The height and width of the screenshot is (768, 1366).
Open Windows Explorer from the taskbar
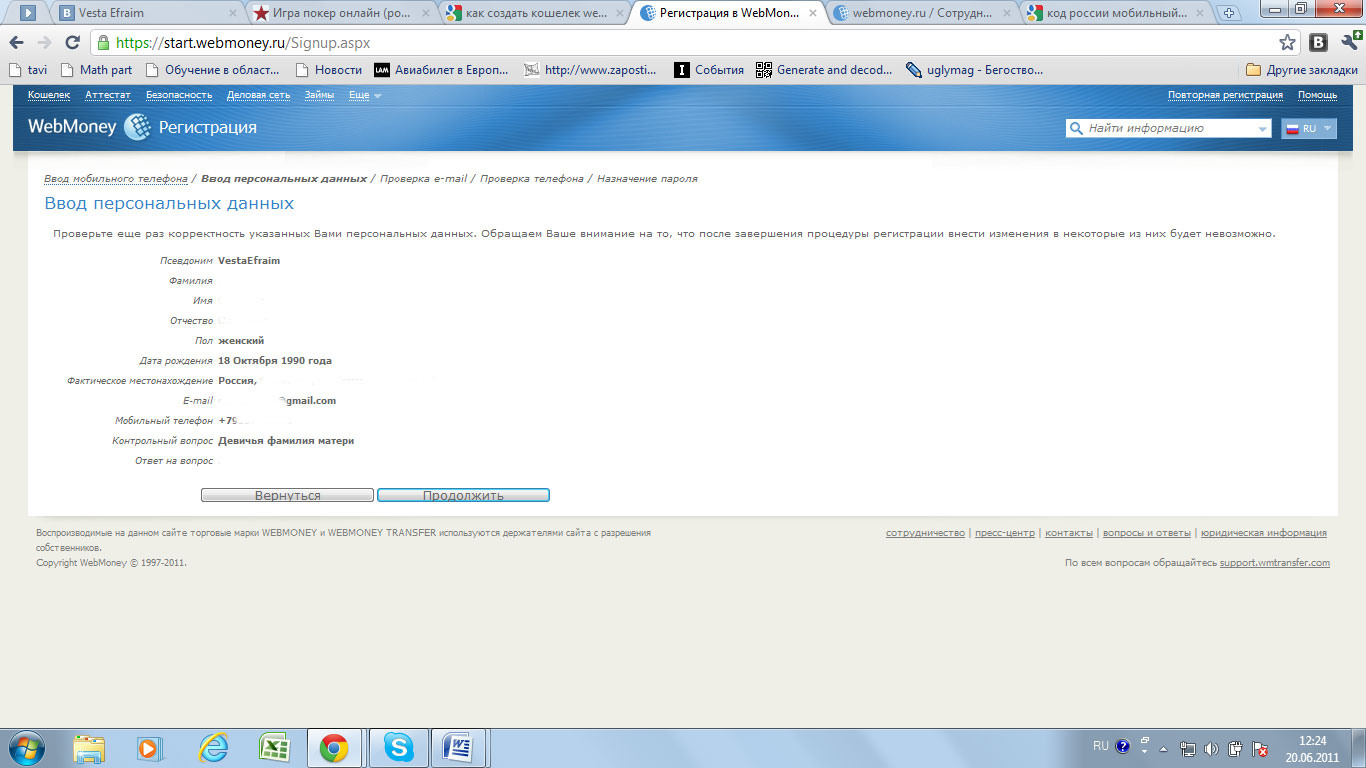pos(89,748)
